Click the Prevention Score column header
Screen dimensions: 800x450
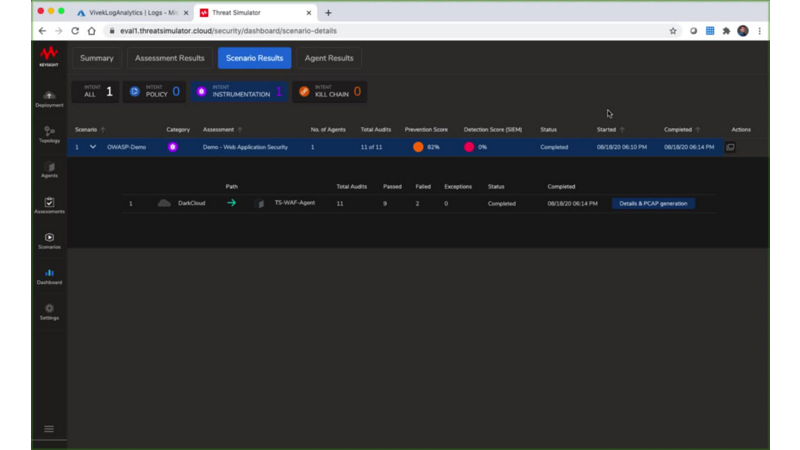click(426, 130)
